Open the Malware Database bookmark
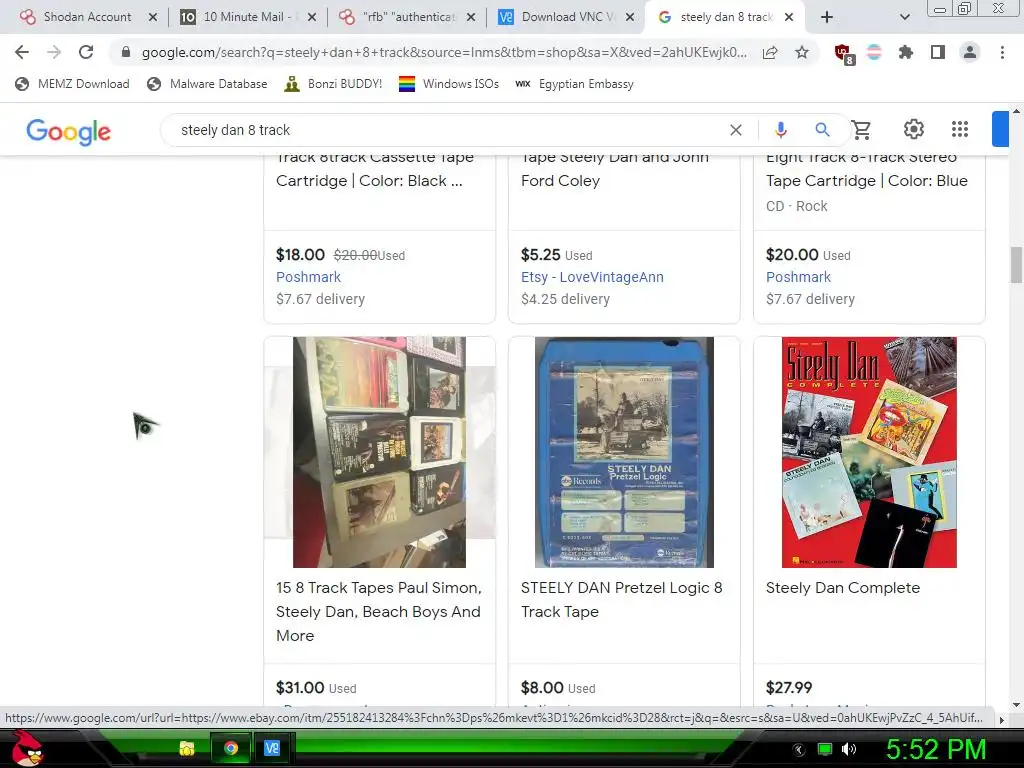Screen dimensions: 1024x768 tap(207, 84)
